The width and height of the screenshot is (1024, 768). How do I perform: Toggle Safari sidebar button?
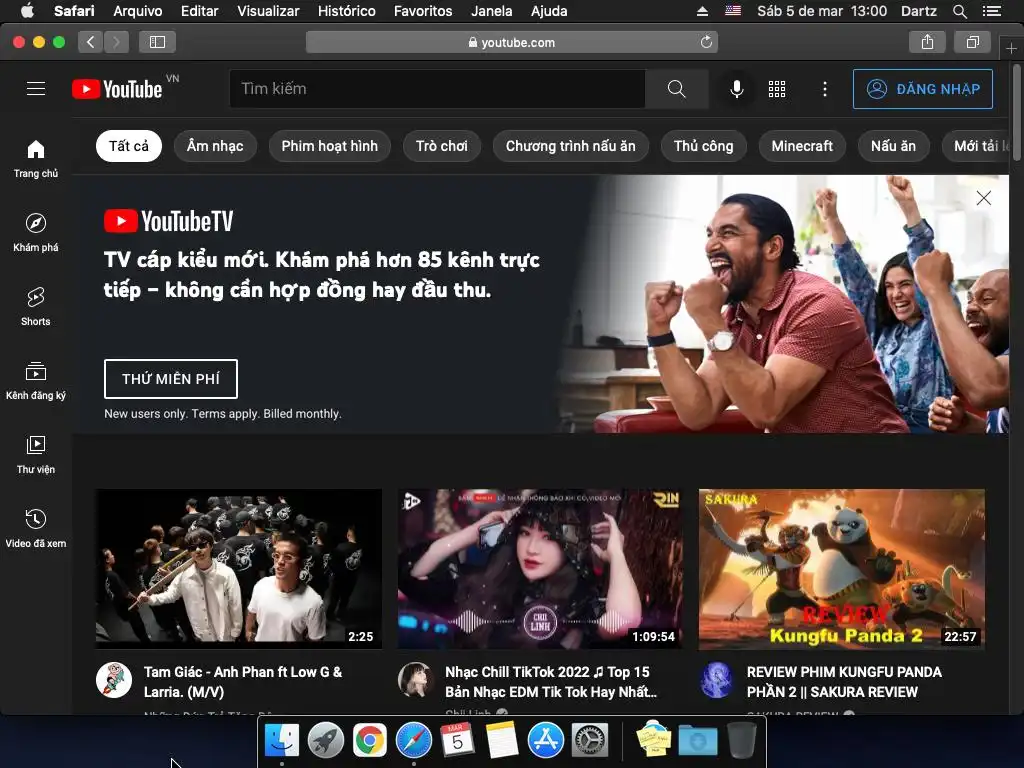point(157,42)
